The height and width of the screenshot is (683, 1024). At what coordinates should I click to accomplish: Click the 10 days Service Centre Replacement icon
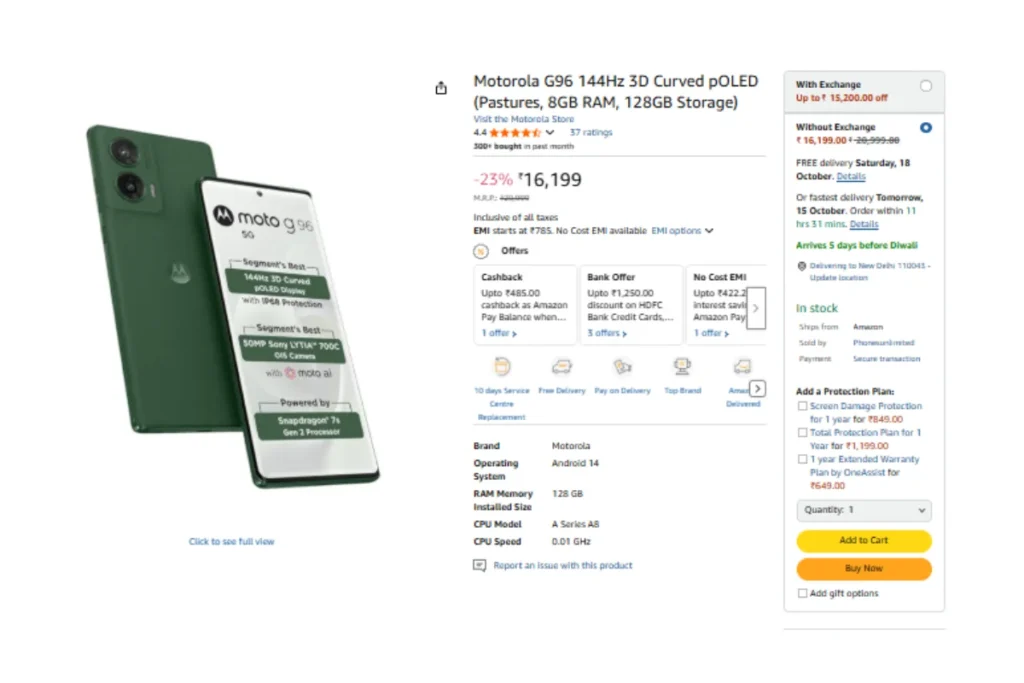[x=502, y=366]
